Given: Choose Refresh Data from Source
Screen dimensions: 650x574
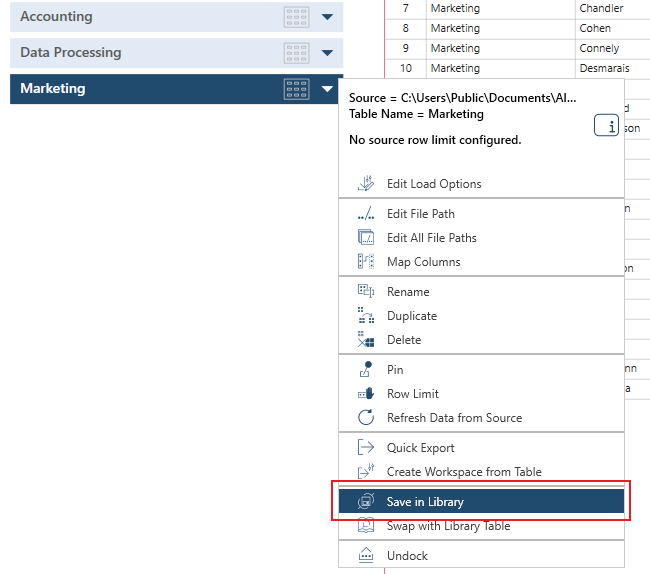Looking at the screenshot, I should [481, 418].
